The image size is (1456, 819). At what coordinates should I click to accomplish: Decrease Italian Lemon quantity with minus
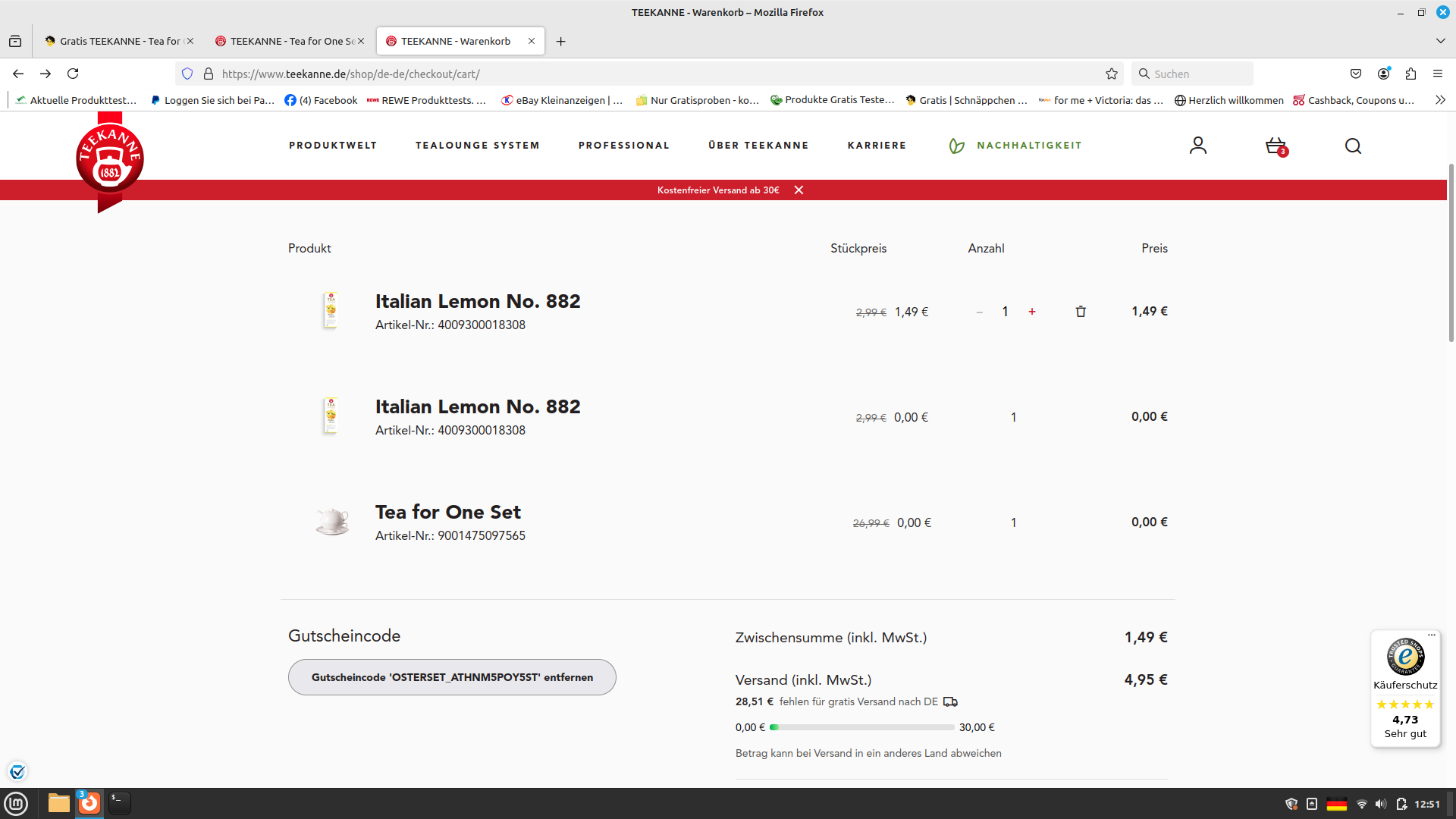(x=980, y=312)
